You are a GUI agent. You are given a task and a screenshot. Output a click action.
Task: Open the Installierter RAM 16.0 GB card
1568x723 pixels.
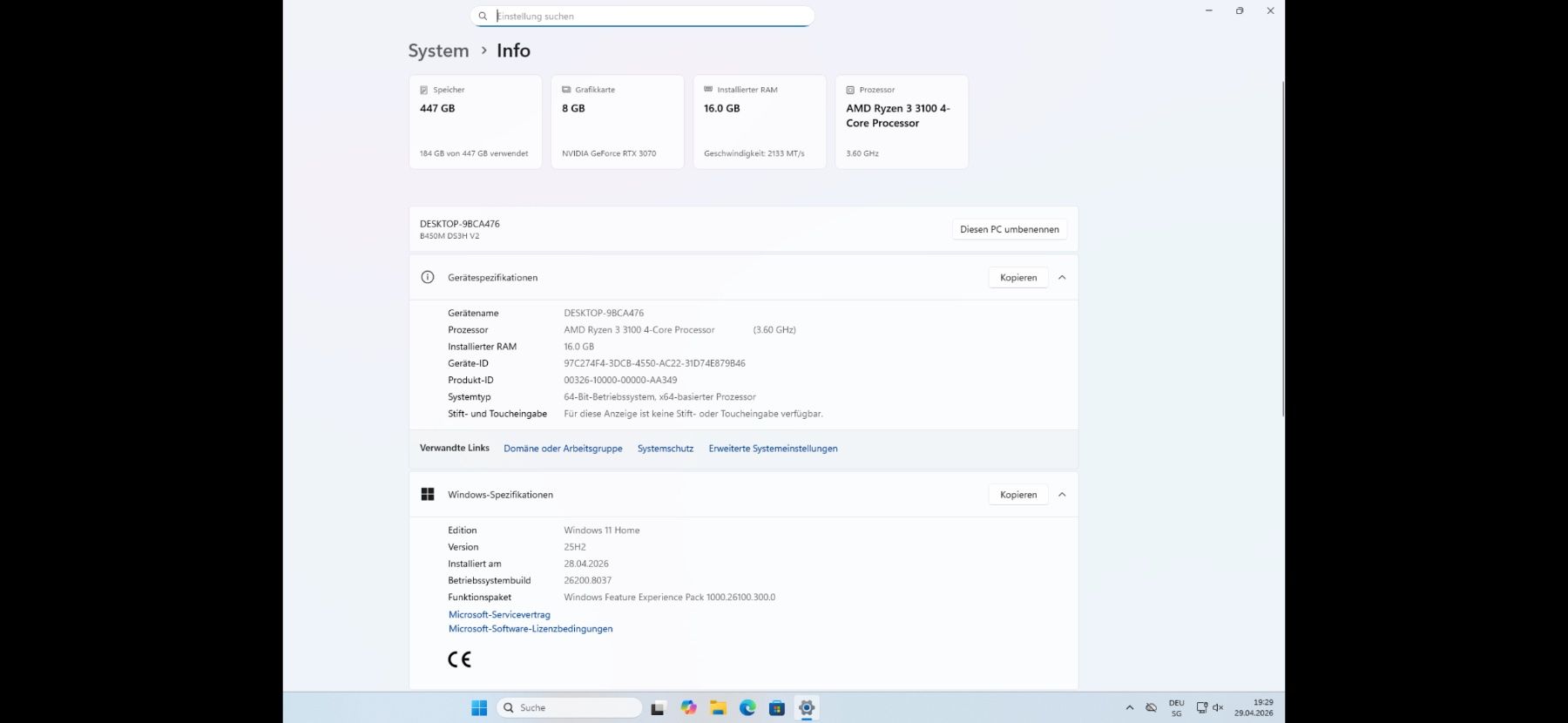pos(760,122)
